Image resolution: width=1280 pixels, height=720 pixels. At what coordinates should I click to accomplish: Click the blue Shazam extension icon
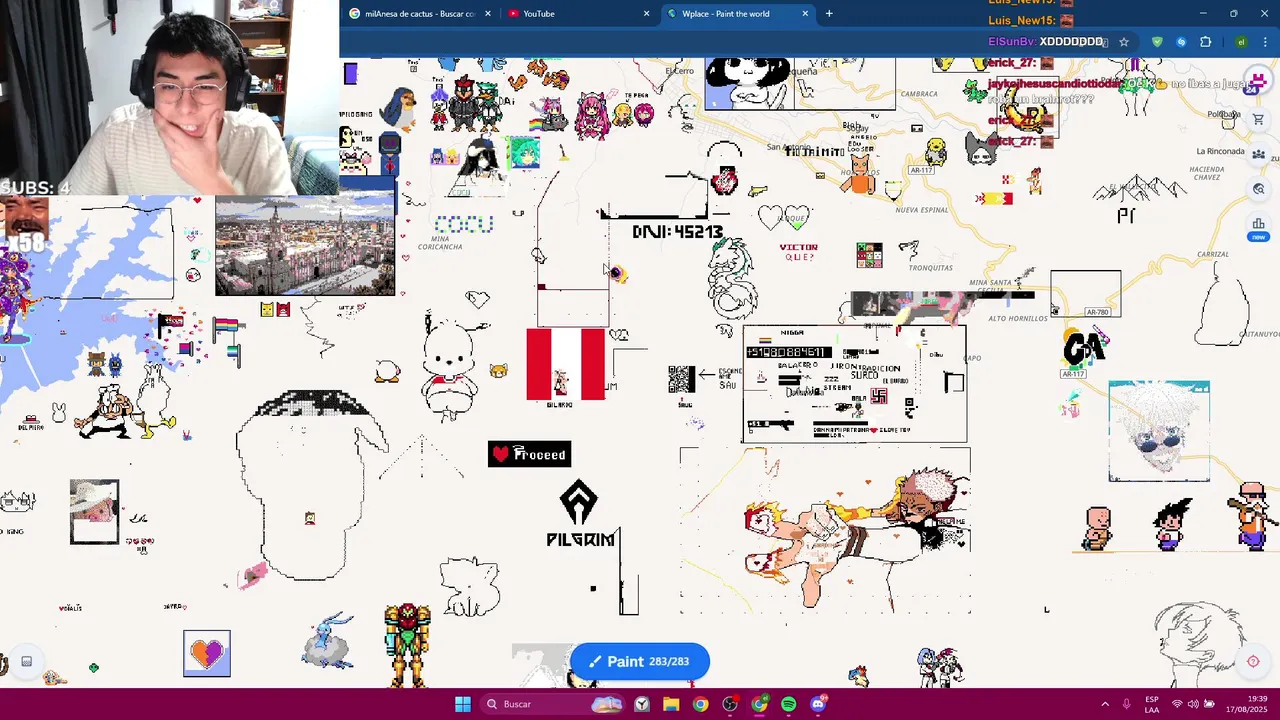tap(1181, 42)
